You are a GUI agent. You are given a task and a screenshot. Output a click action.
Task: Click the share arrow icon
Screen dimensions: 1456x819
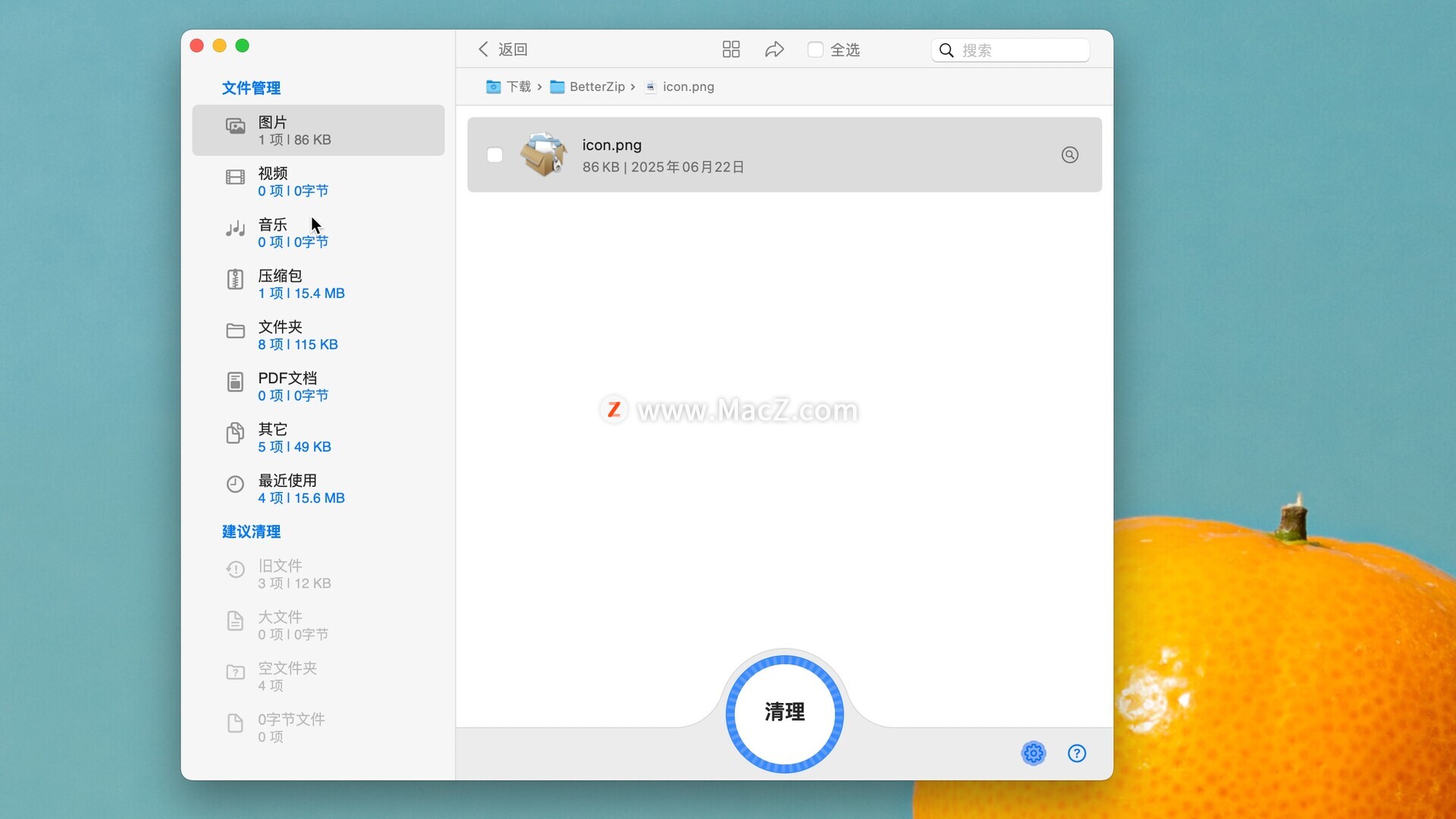point(774,49)
